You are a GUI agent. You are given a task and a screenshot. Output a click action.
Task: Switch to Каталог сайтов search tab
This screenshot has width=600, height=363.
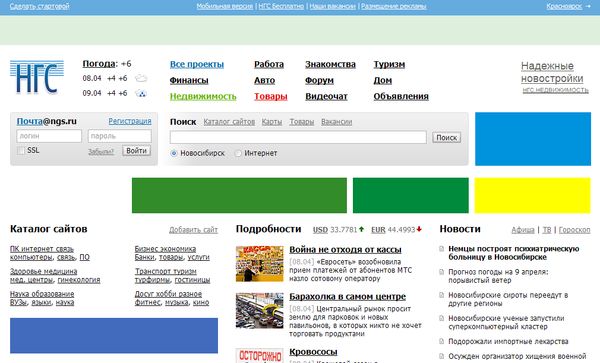[x=229, y=122]
